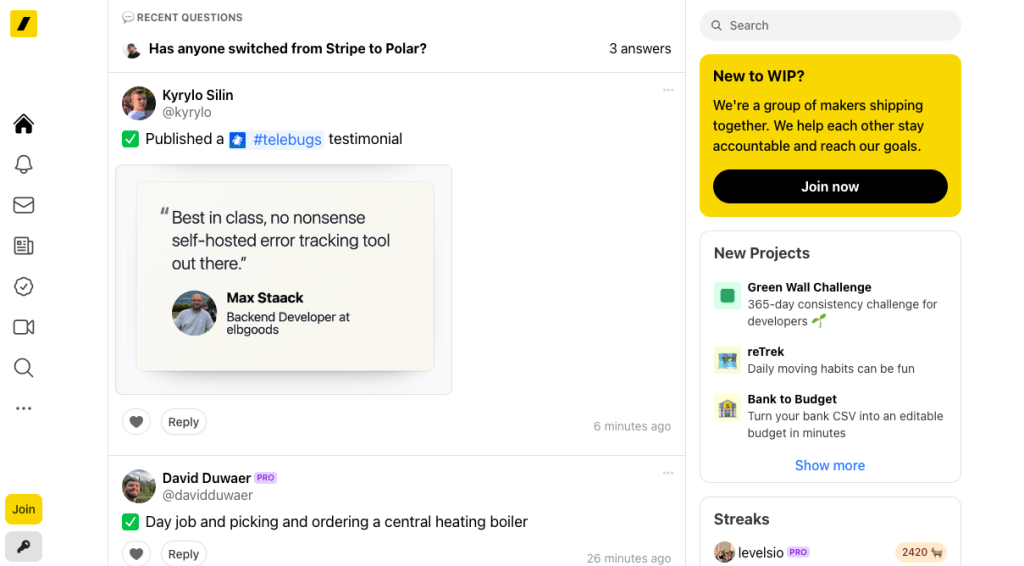Like Kyrylo Silin's post with the heart

pos(137,422)
